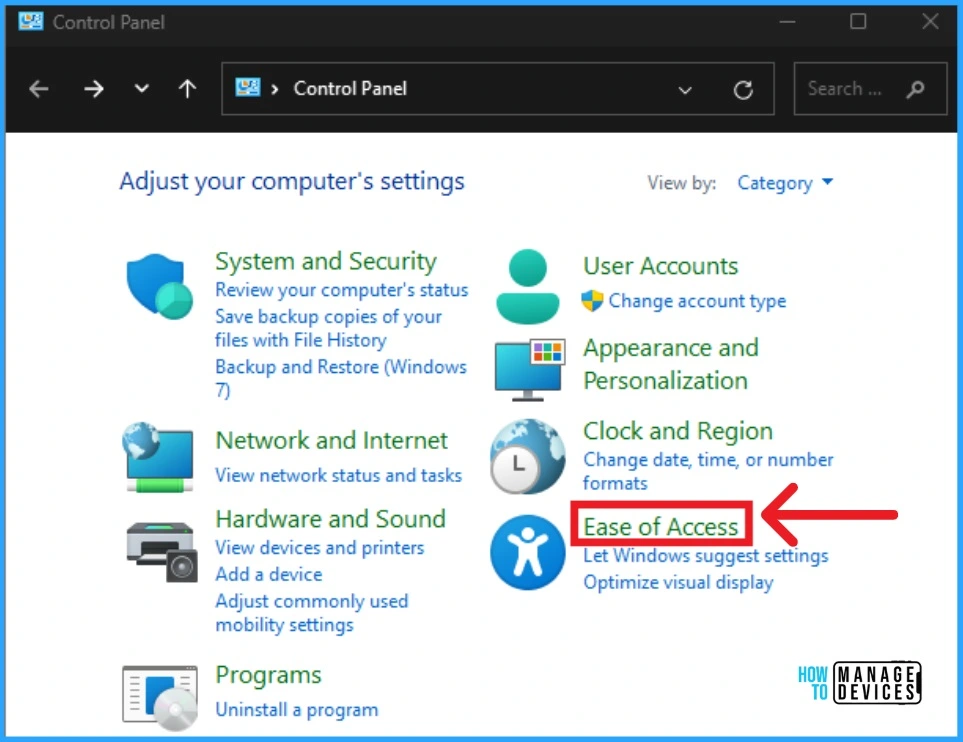The width and height of the screenshot is (963, 742).
Task: Open the recent locations dropdown chevron
Action: point(142,89)
